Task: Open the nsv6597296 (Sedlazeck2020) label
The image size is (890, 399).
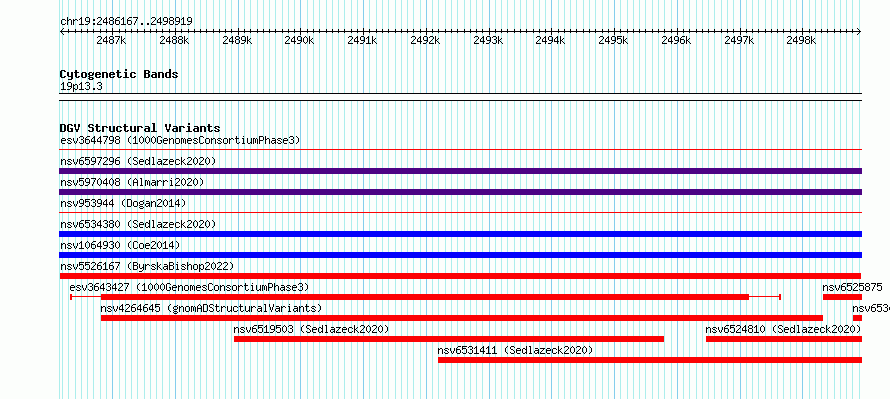Action: point(138,161)
